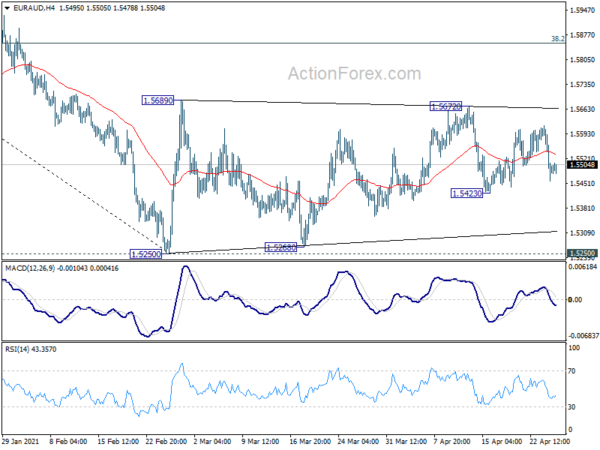Click the 2 Mar 04:00 time axis marker

212,441
